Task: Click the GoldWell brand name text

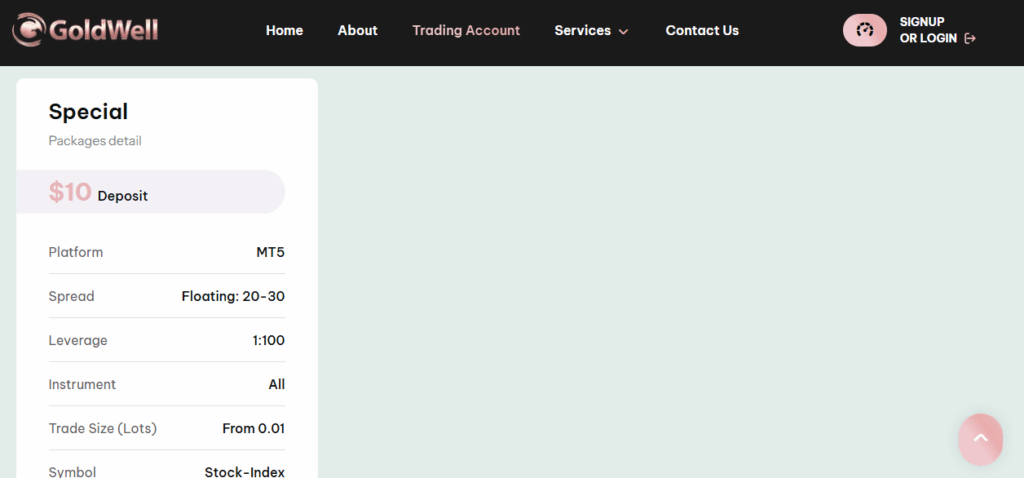Action: point(103,30)
